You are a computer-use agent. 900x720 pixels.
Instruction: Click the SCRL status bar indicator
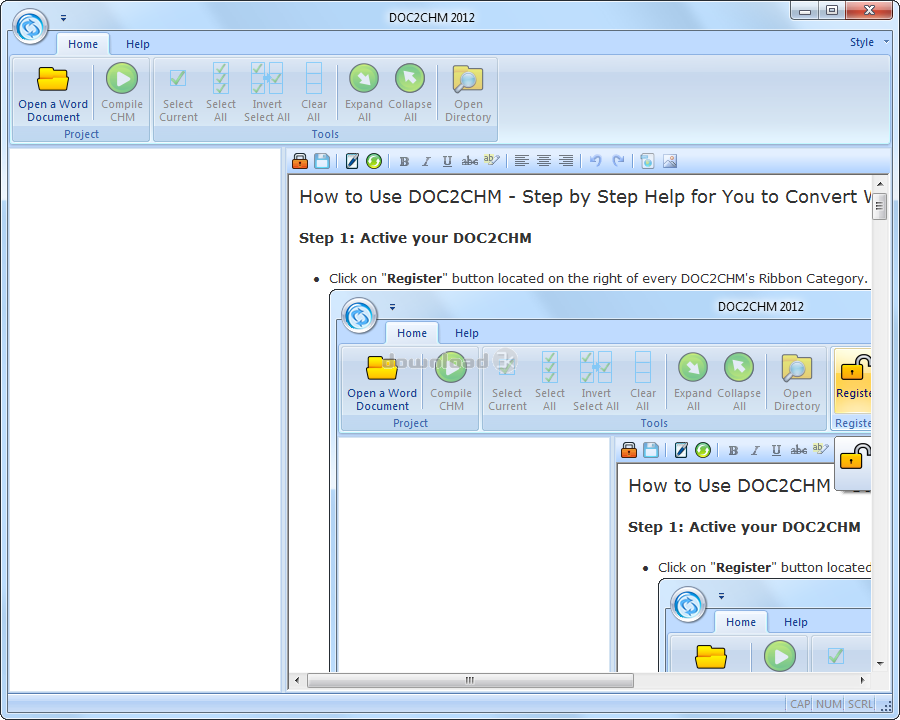(x=860, y=704)
